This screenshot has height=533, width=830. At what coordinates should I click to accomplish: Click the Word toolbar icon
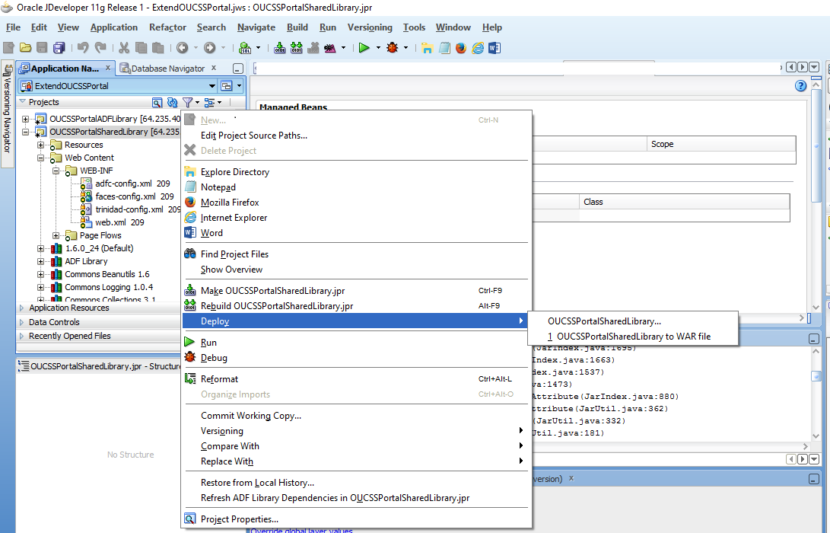(x=494, y=48)
